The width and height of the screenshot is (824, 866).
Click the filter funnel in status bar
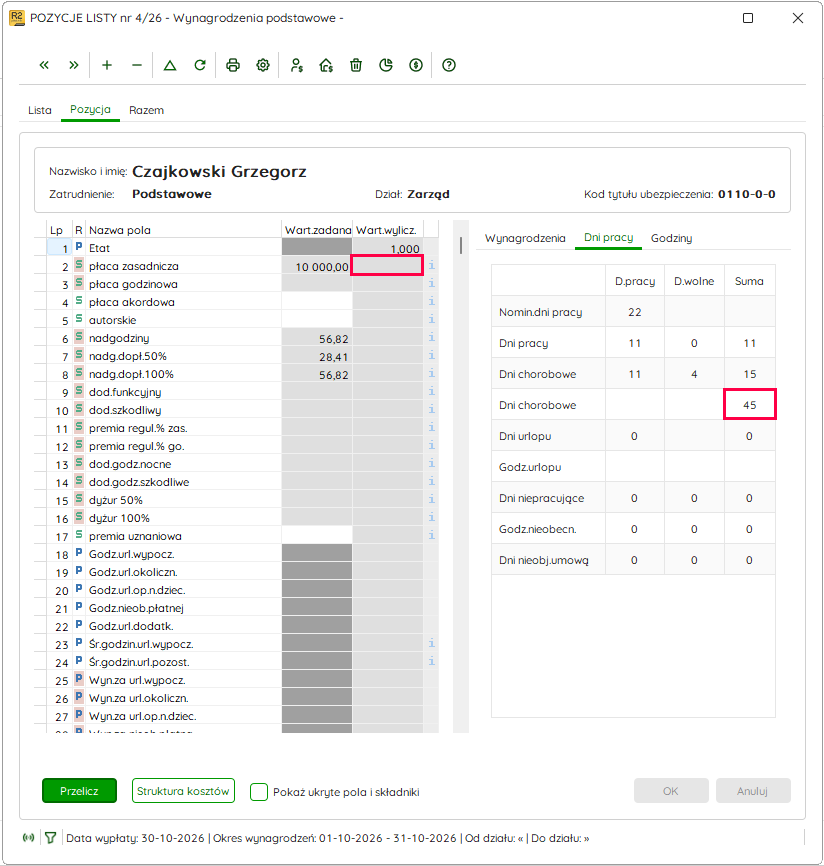[x=50, y=838]
